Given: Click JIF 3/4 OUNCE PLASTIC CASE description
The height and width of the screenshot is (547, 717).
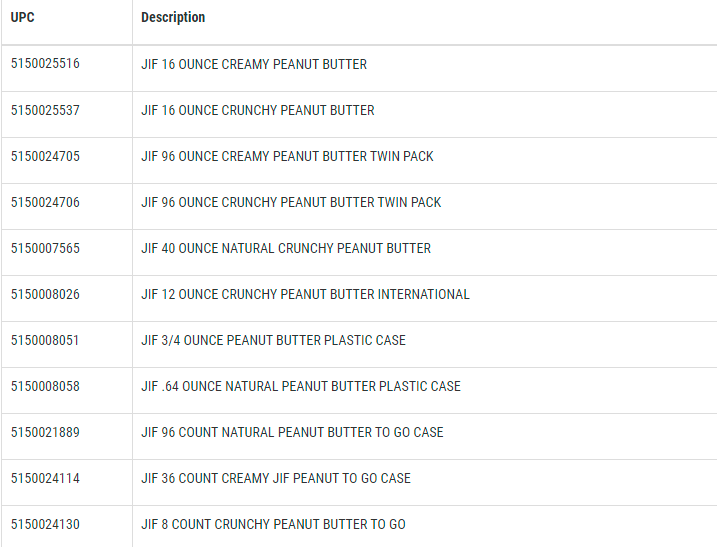Looking at the screenshot, I should pyautogui.click(x=273, y=340).
